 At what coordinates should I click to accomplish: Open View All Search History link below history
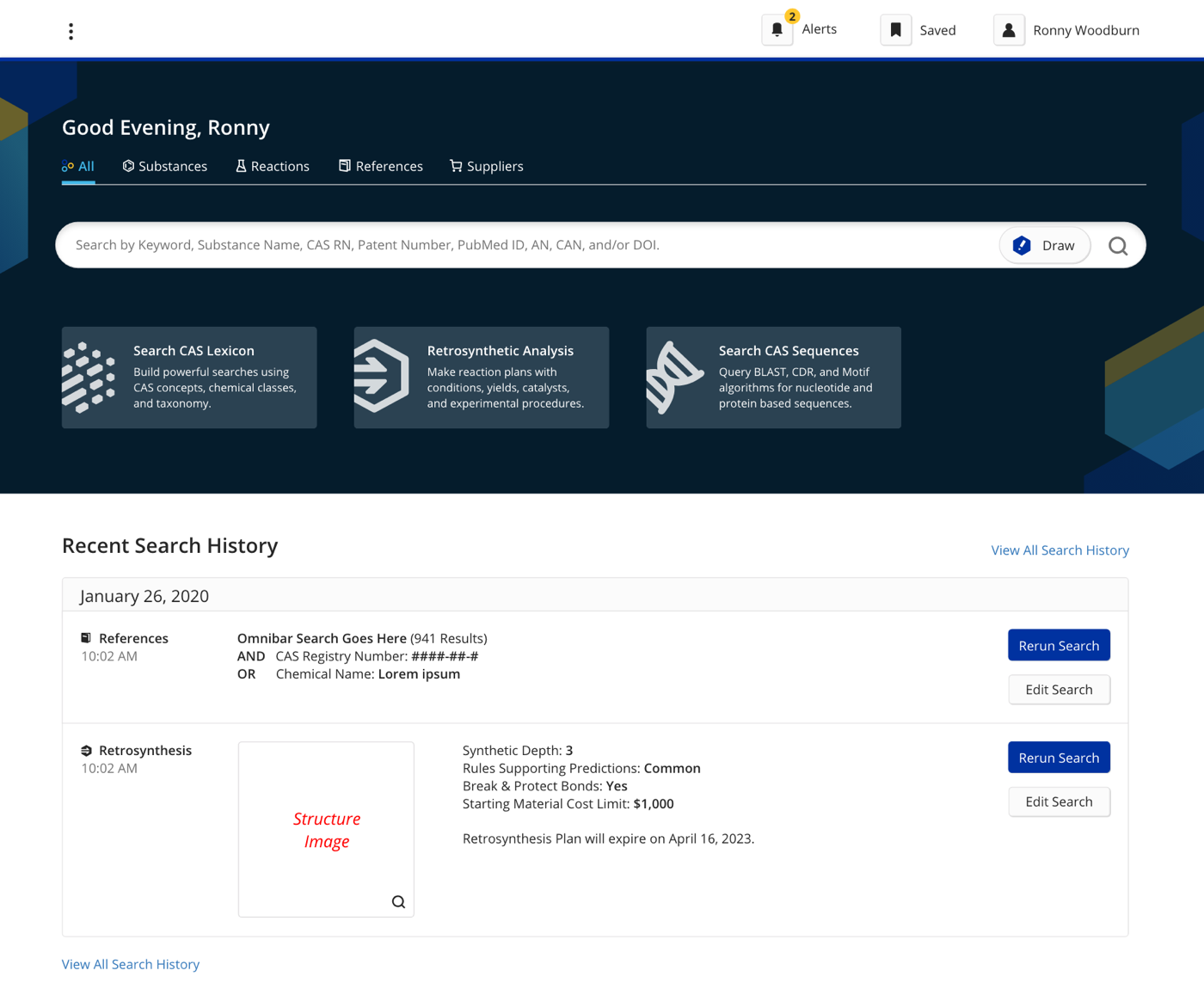click(x=131, y=965)
